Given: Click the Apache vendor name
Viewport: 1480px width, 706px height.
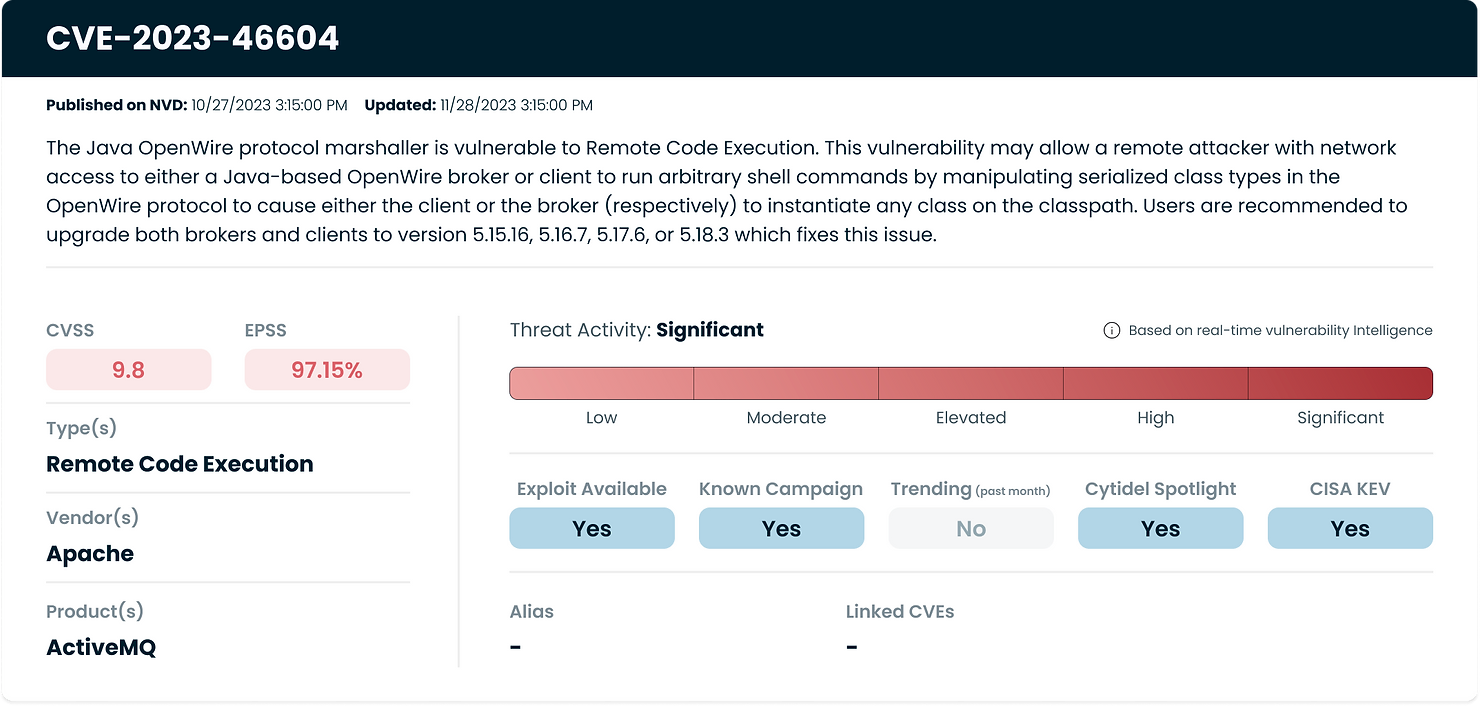Looking at the screenshot, I should (90, 553).
